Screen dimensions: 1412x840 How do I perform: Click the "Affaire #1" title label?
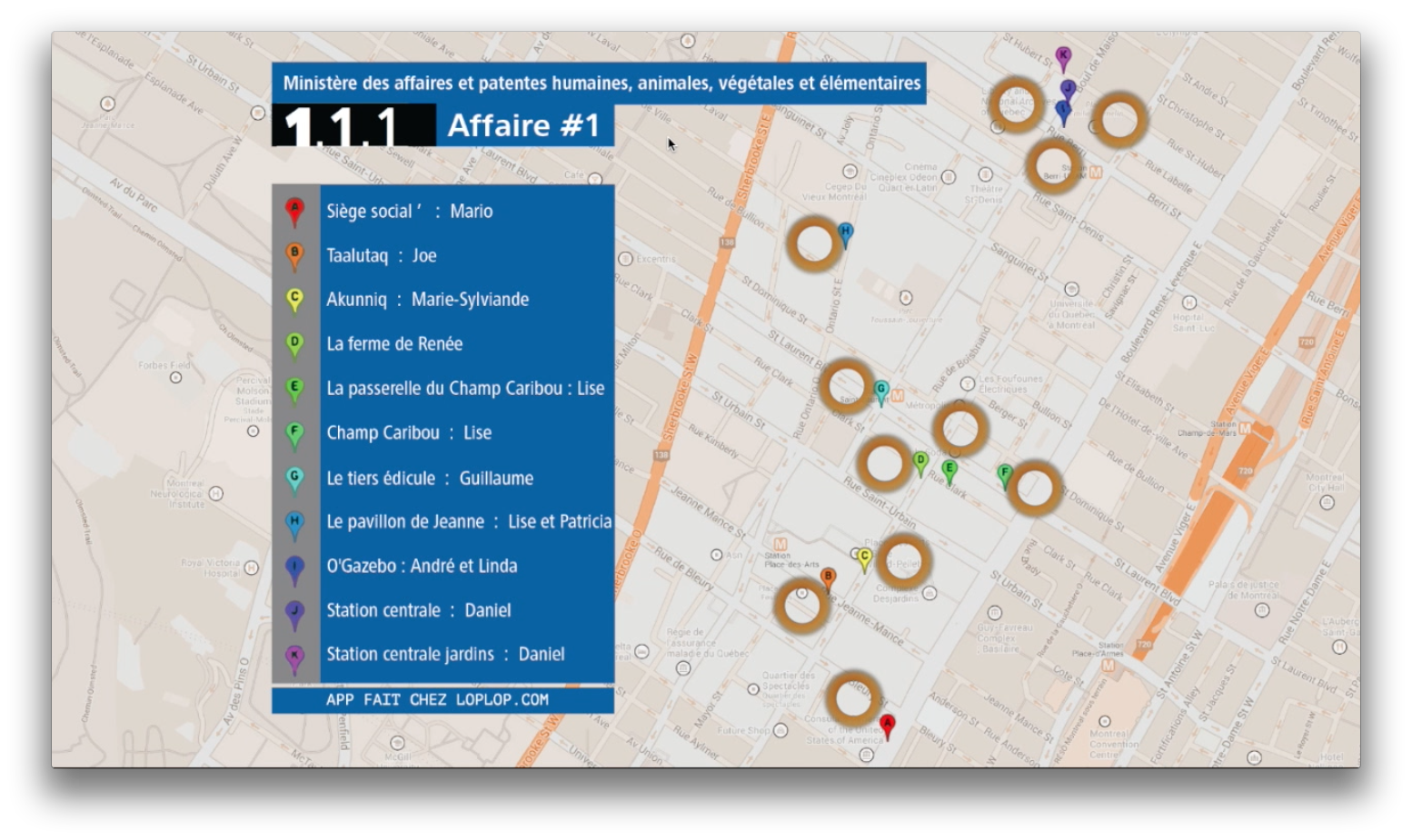click(524, 125)
